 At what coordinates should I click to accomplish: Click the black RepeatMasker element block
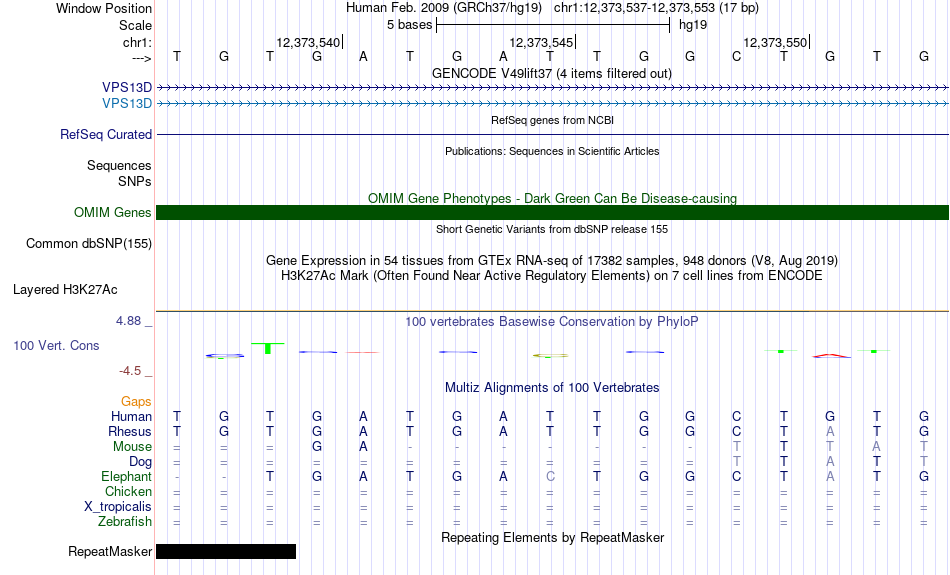(226, 551)
